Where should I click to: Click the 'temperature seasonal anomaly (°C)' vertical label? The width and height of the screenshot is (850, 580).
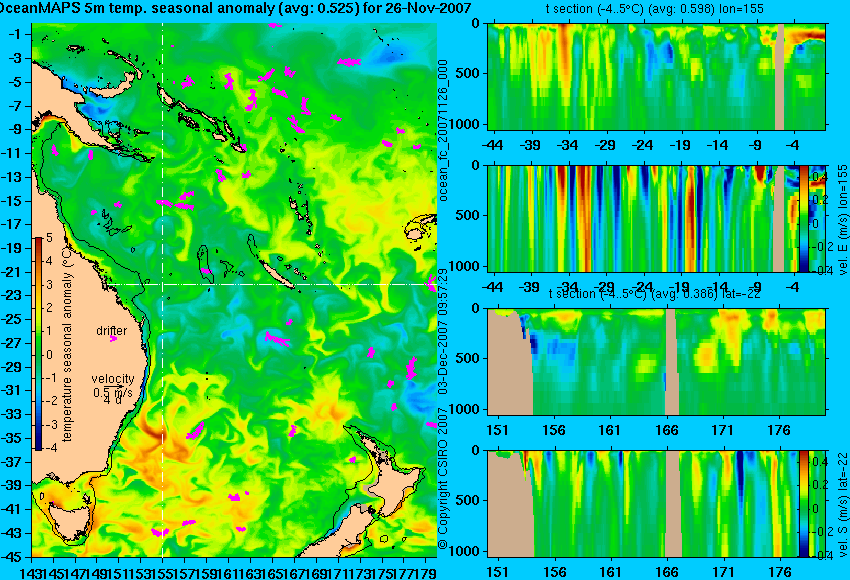pos(67,344)
